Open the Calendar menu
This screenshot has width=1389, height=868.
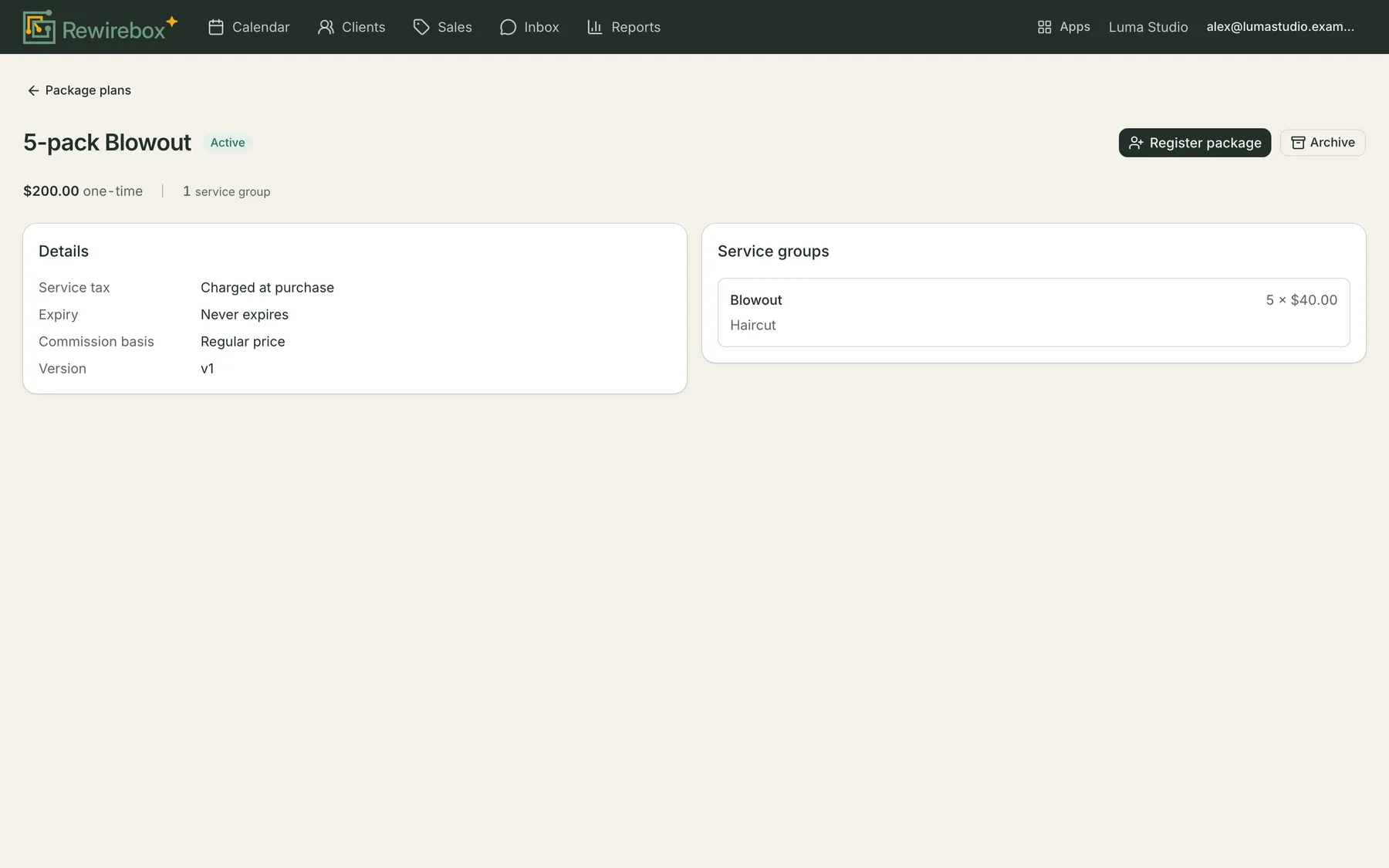pyautogui.click(x=249, y=27)
